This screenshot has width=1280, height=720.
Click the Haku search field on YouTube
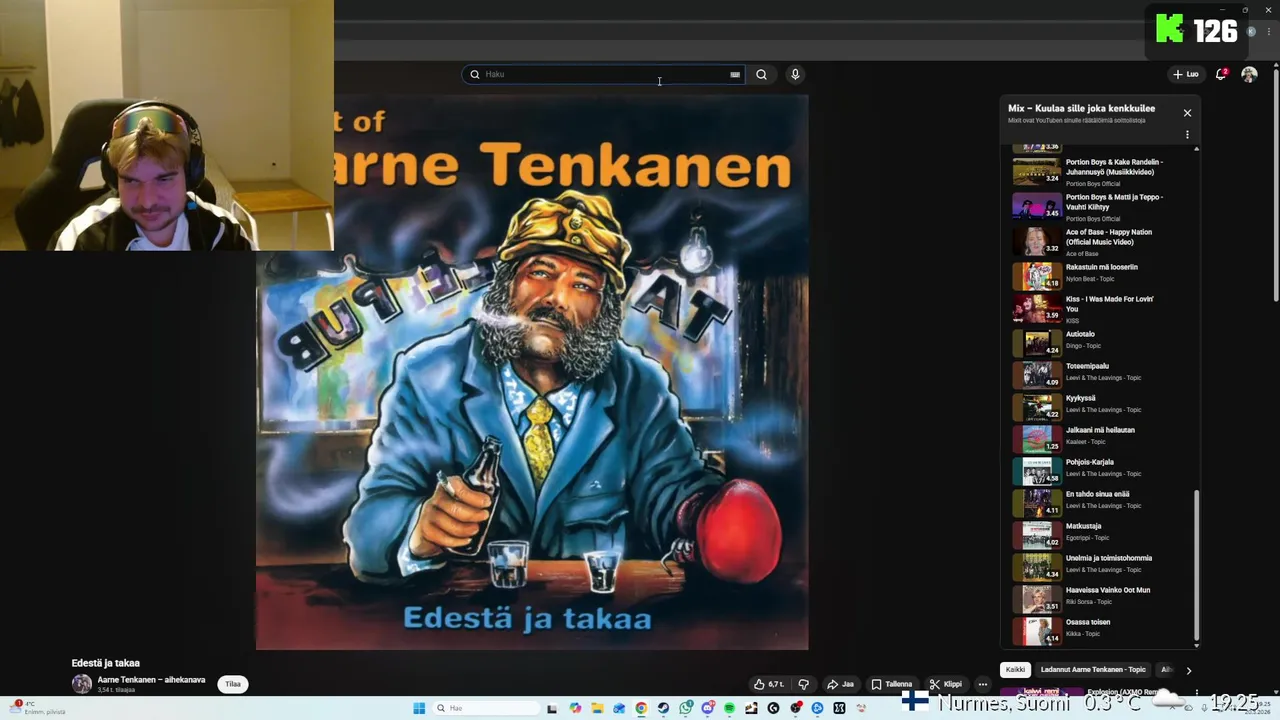(603, 74)
